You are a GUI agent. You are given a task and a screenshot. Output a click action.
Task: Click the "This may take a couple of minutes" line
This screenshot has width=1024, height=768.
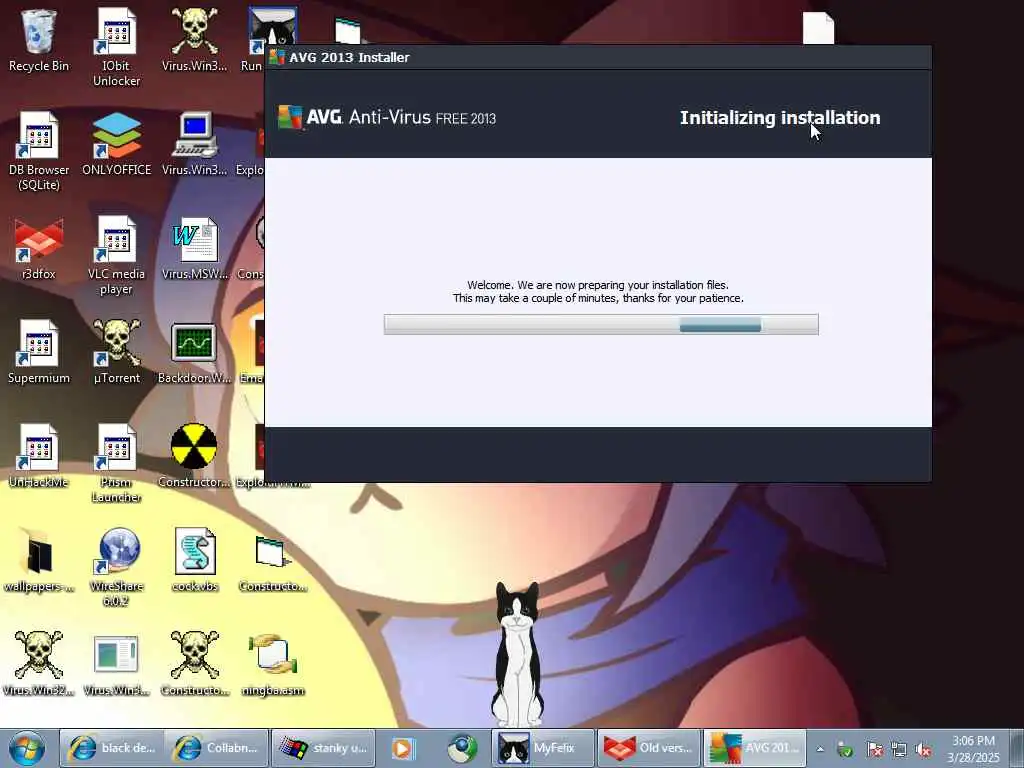598,298
